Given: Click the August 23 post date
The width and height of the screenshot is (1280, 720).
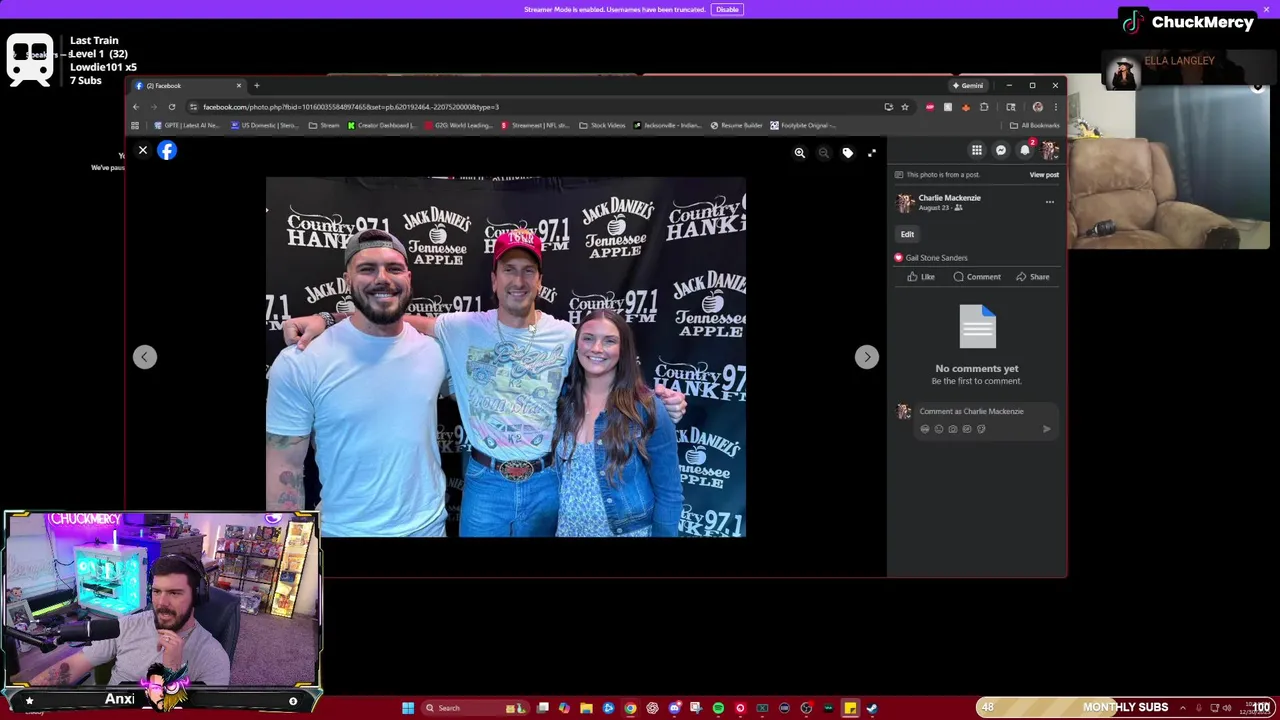Looking at the screenshot, I should pyautogui.click(x=934, y=208).
